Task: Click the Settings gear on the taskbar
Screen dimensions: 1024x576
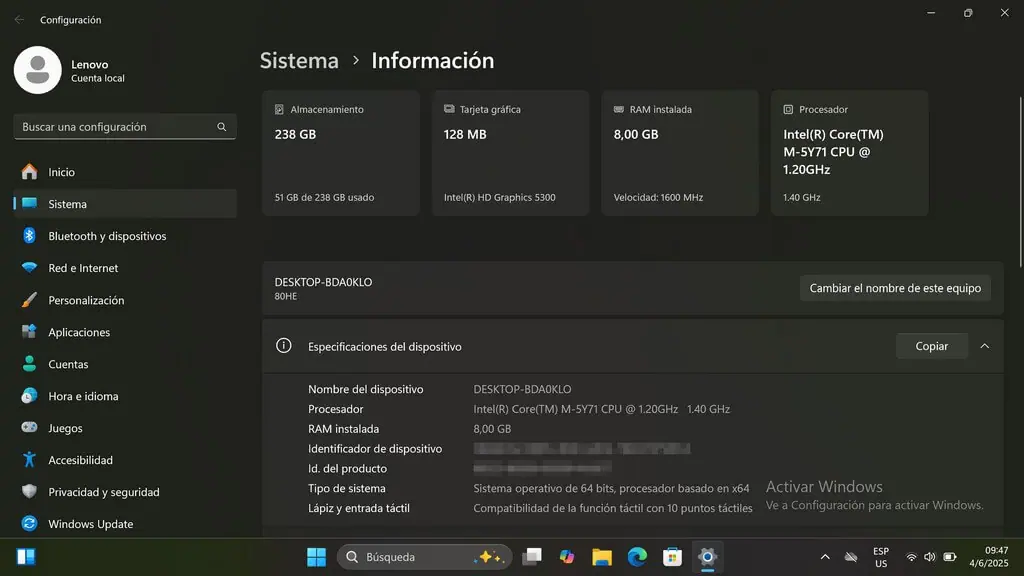Action: pos(707,556)
